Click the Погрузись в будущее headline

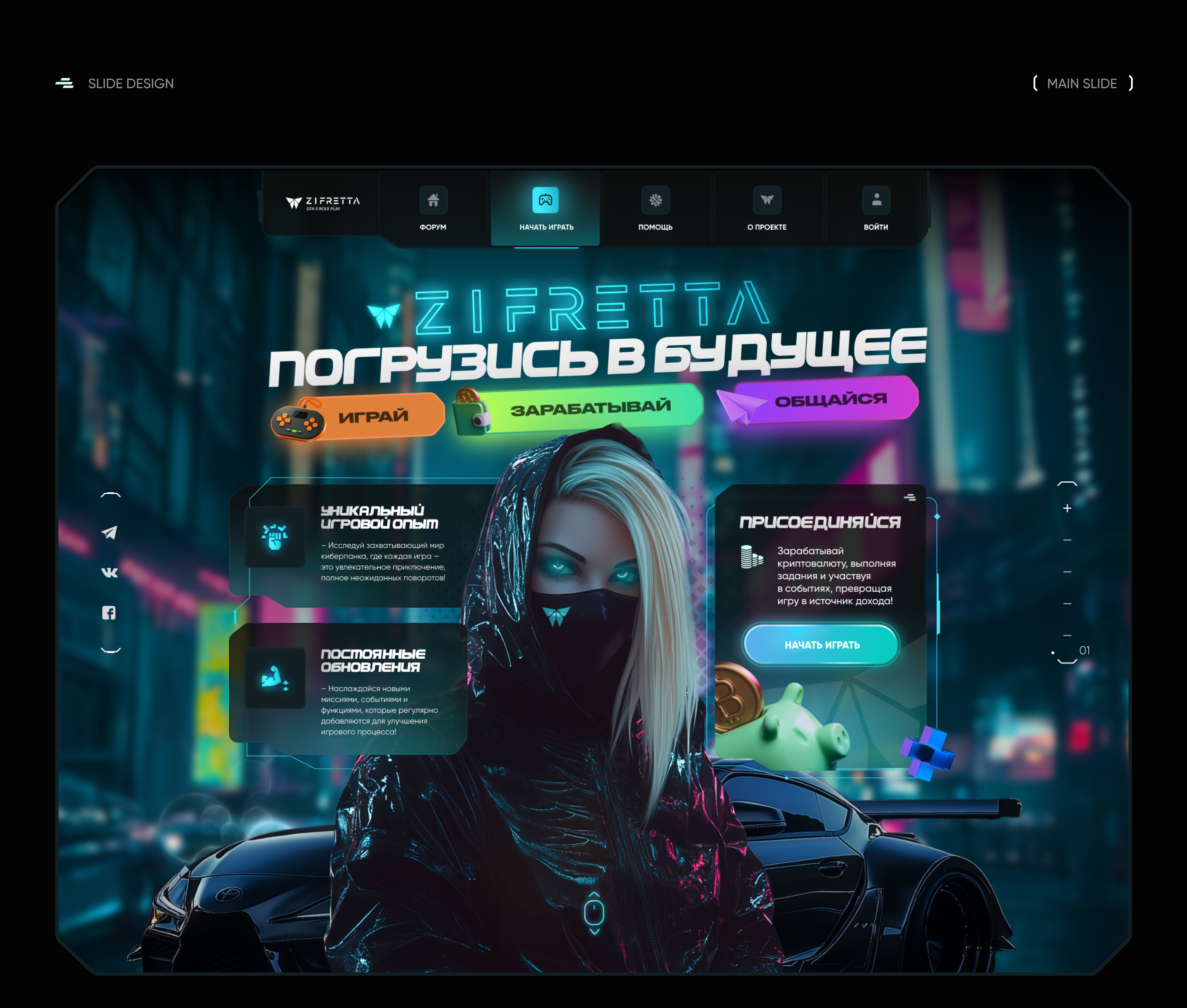click(597, 357)
